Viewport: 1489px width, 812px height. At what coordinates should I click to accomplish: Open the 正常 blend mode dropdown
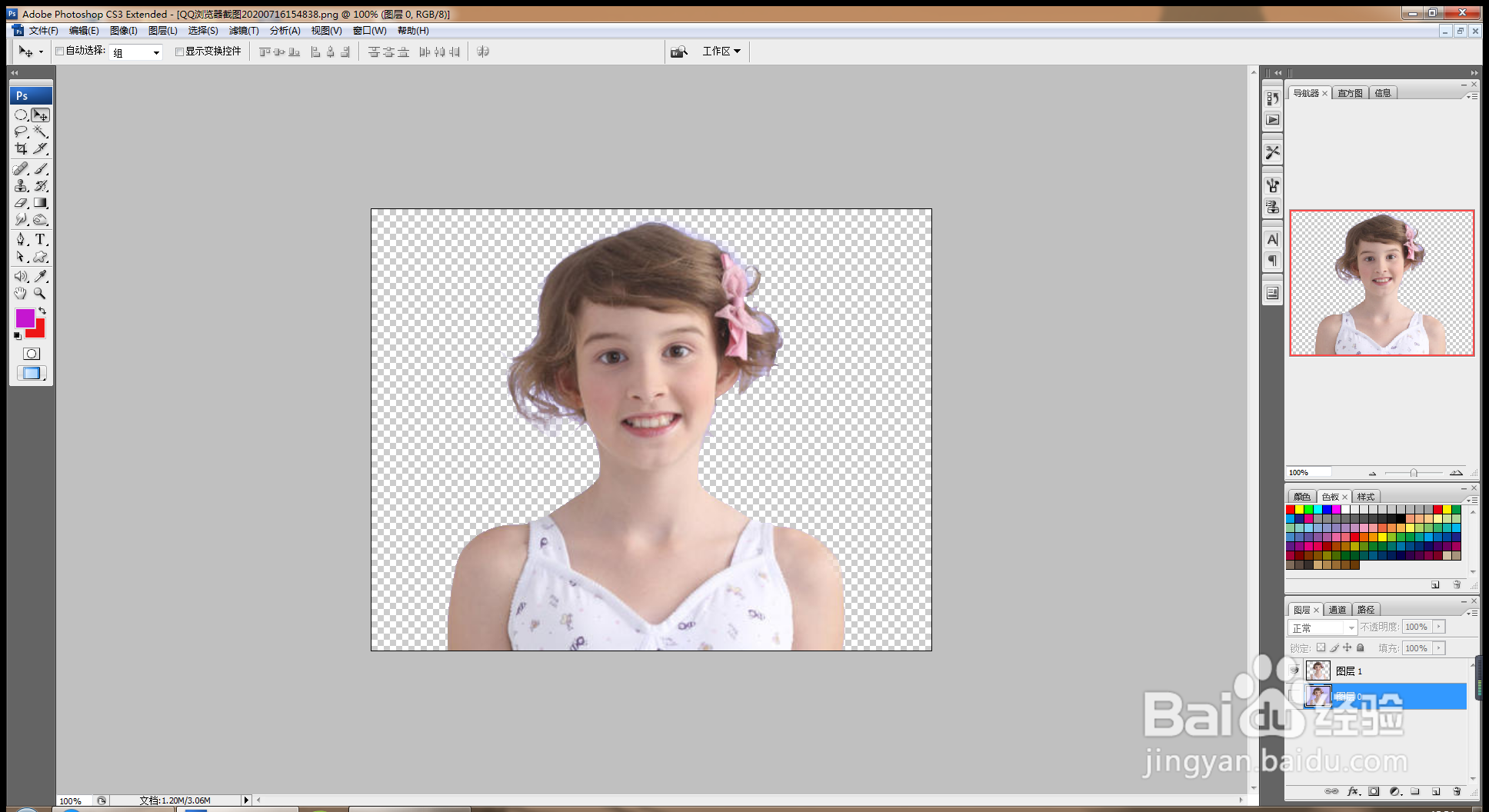tap(1322, 627)
